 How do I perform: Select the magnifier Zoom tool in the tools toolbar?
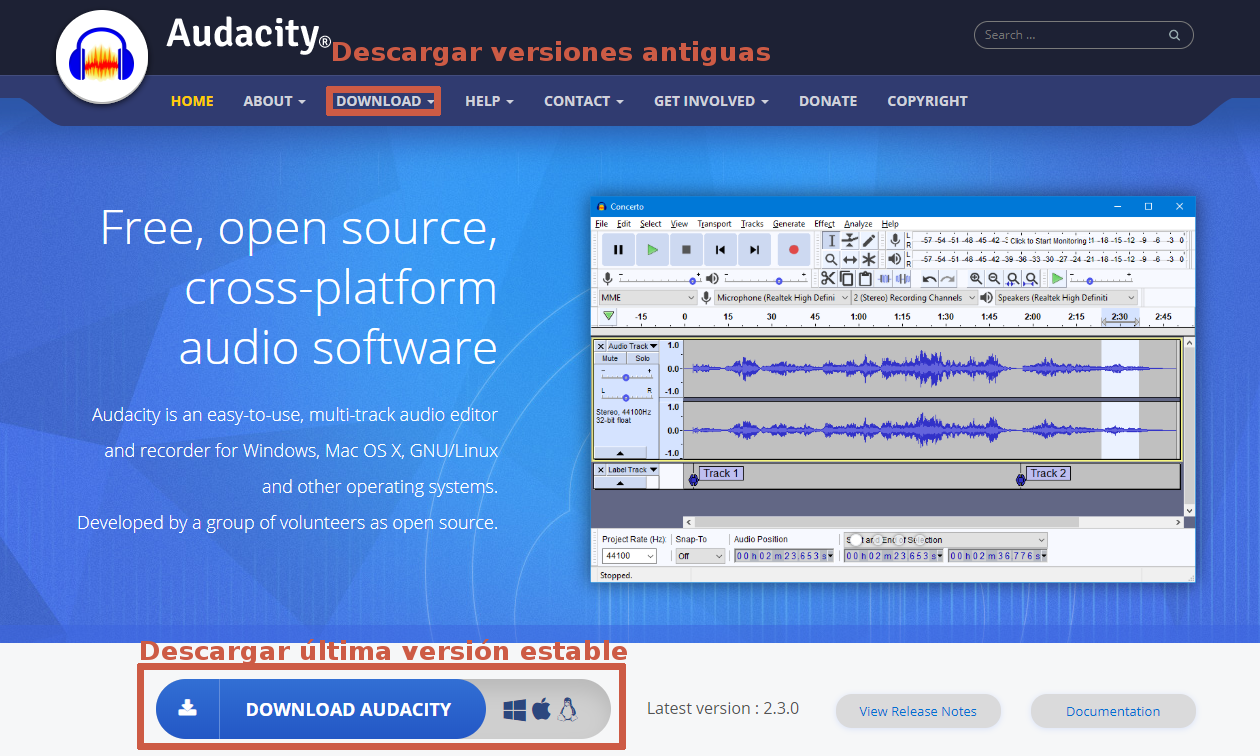[831, 259]
